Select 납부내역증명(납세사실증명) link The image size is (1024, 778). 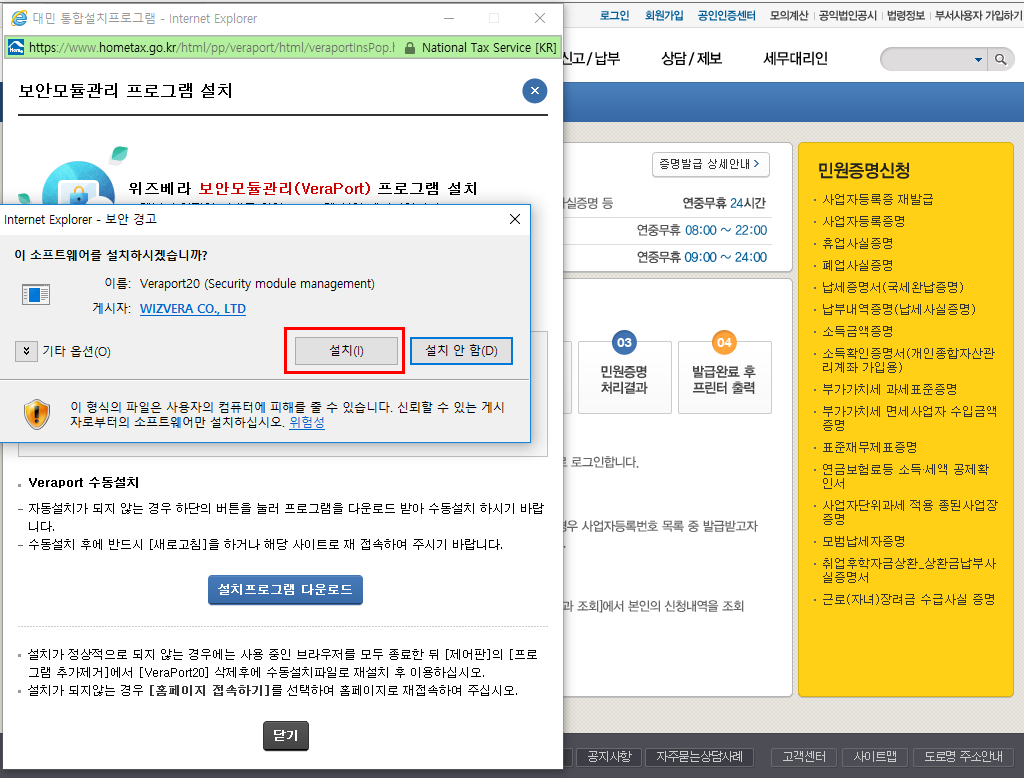pyautogui.click(x=899, y=310)
